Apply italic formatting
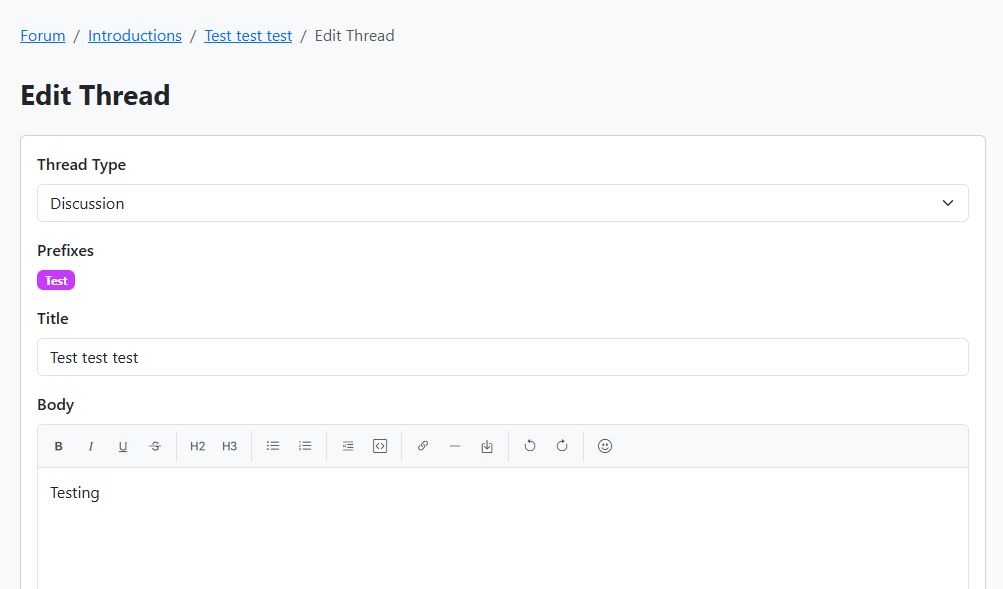This screenshot has height=589, width=1003. click(91, 445)
